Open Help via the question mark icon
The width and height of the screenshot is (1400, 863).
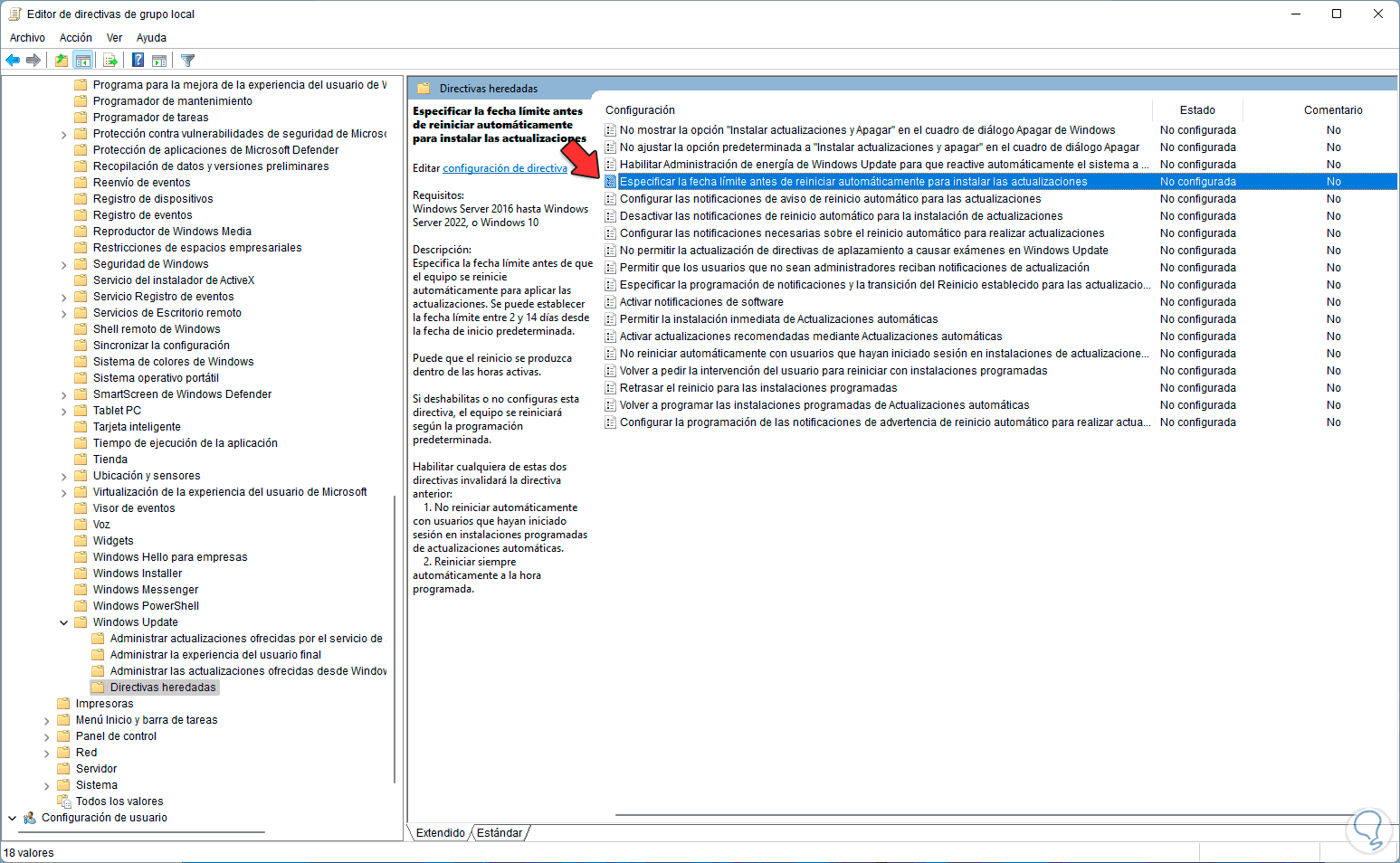pyautogui.click(x=138, y=61)
